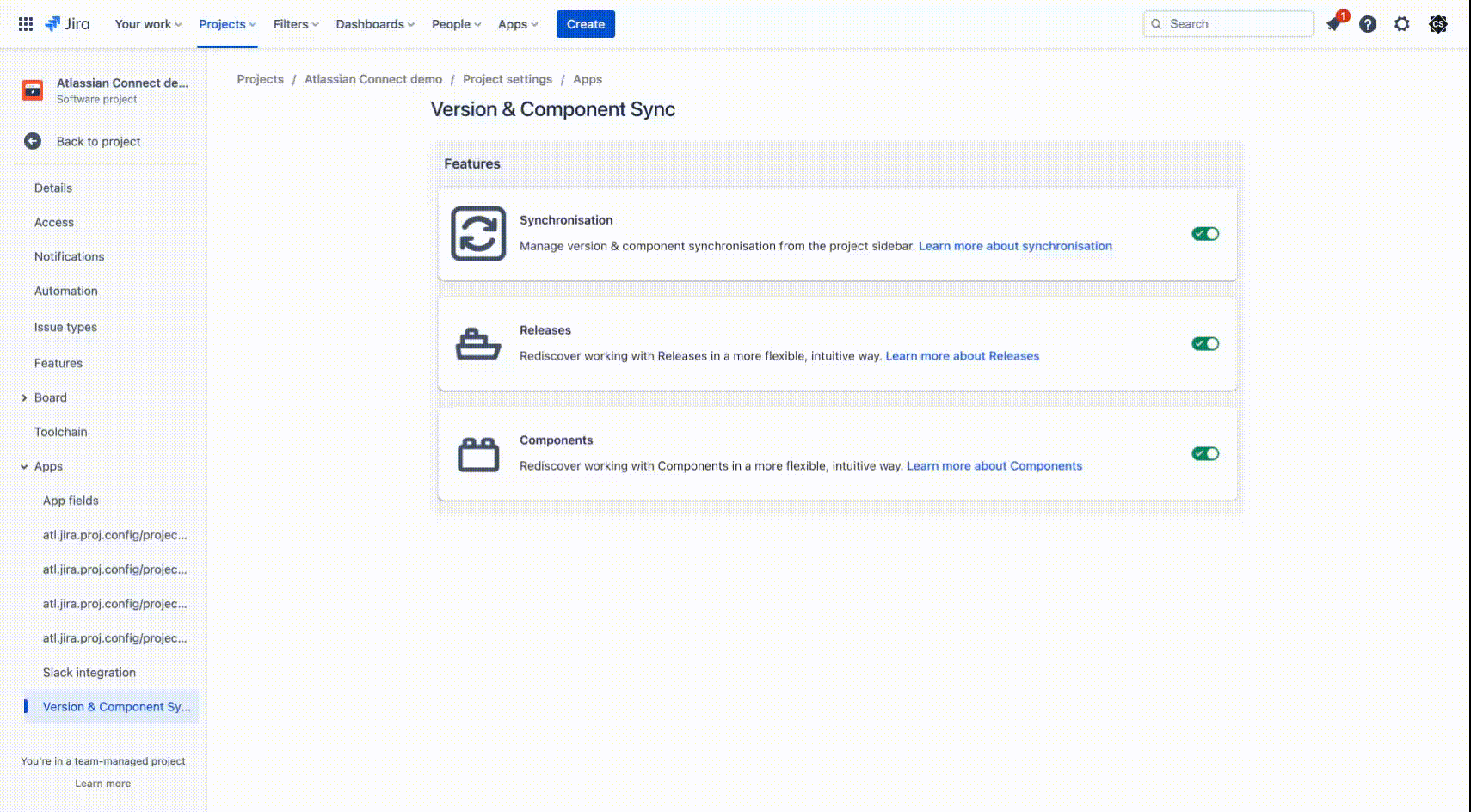Open Automation in the sidebar

click(x=66, y=291)
